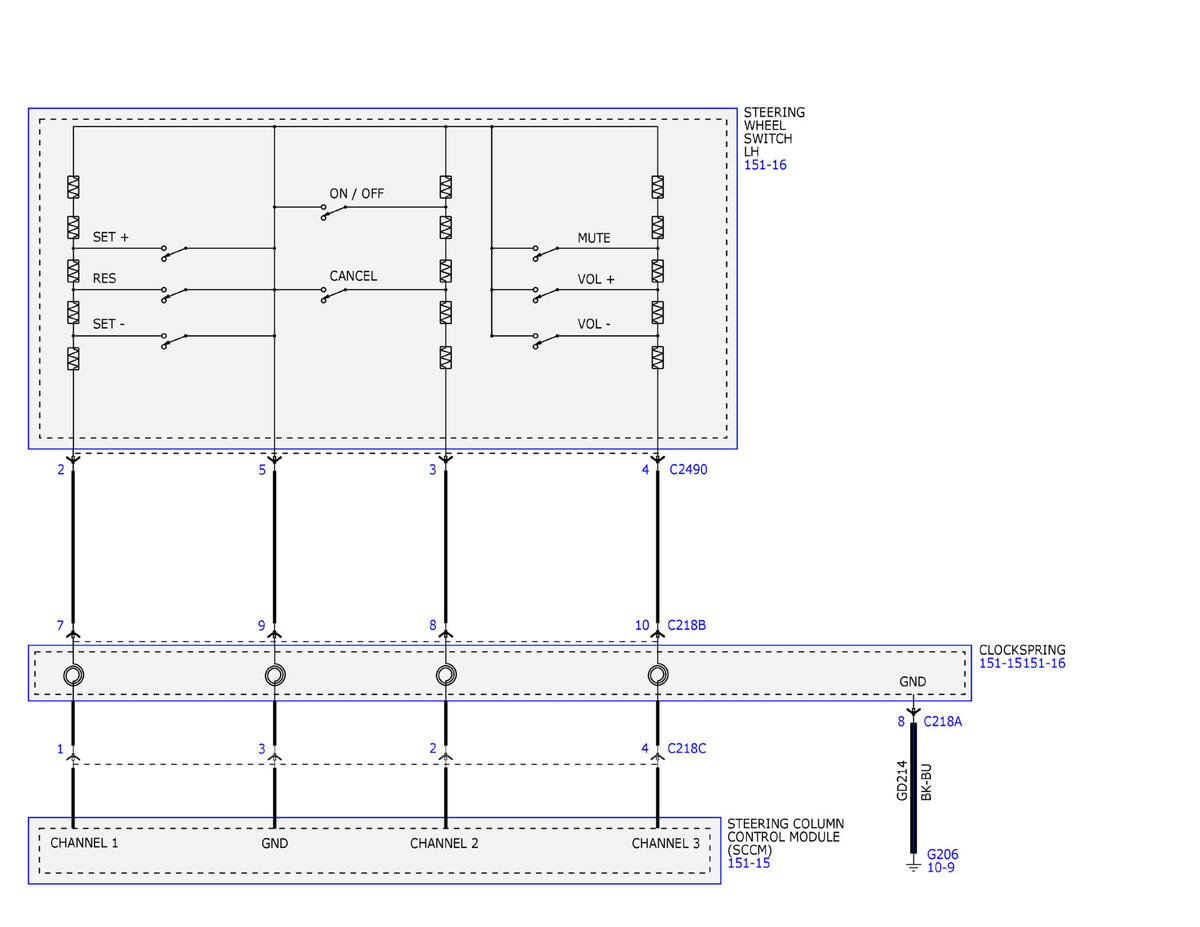Click the VOL + switch contact symbol
The height and width of the screenshot is (927, 1200).
tap(546, 293)
